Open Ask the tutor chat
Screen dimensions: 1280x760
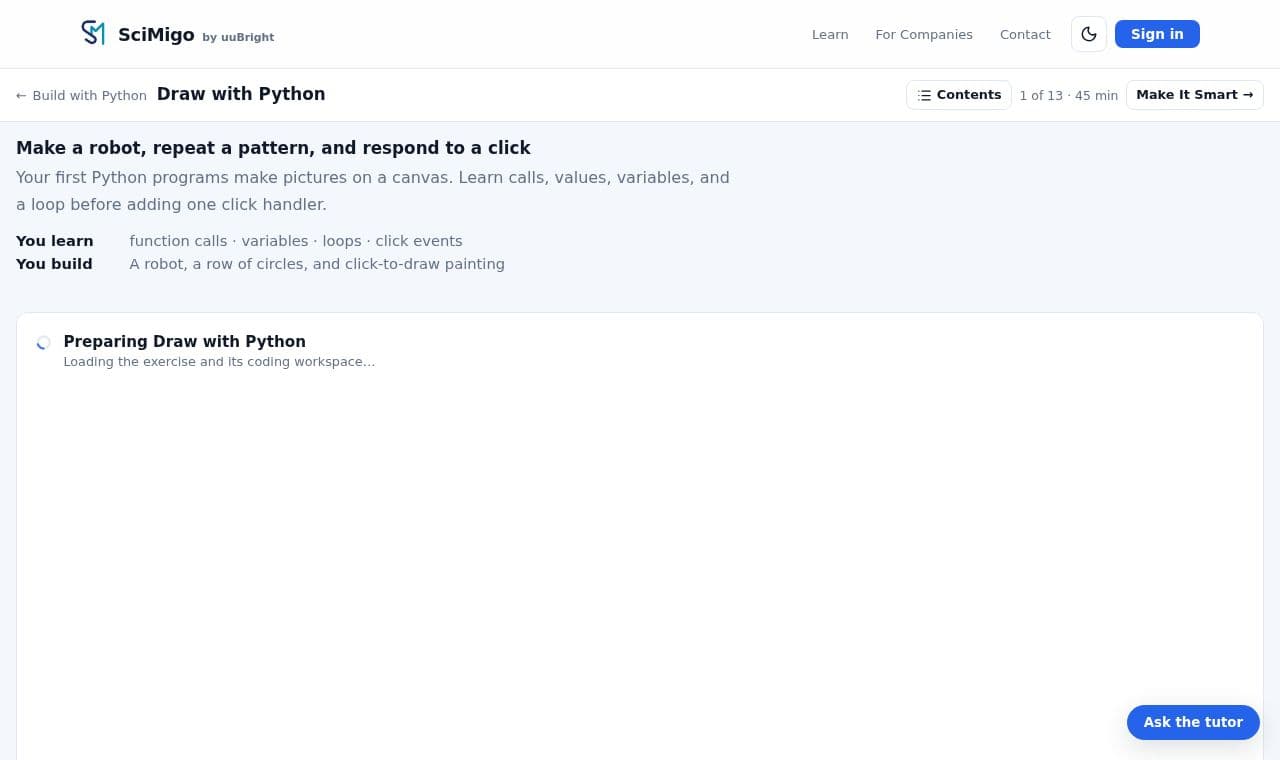tap(1193, 722)
